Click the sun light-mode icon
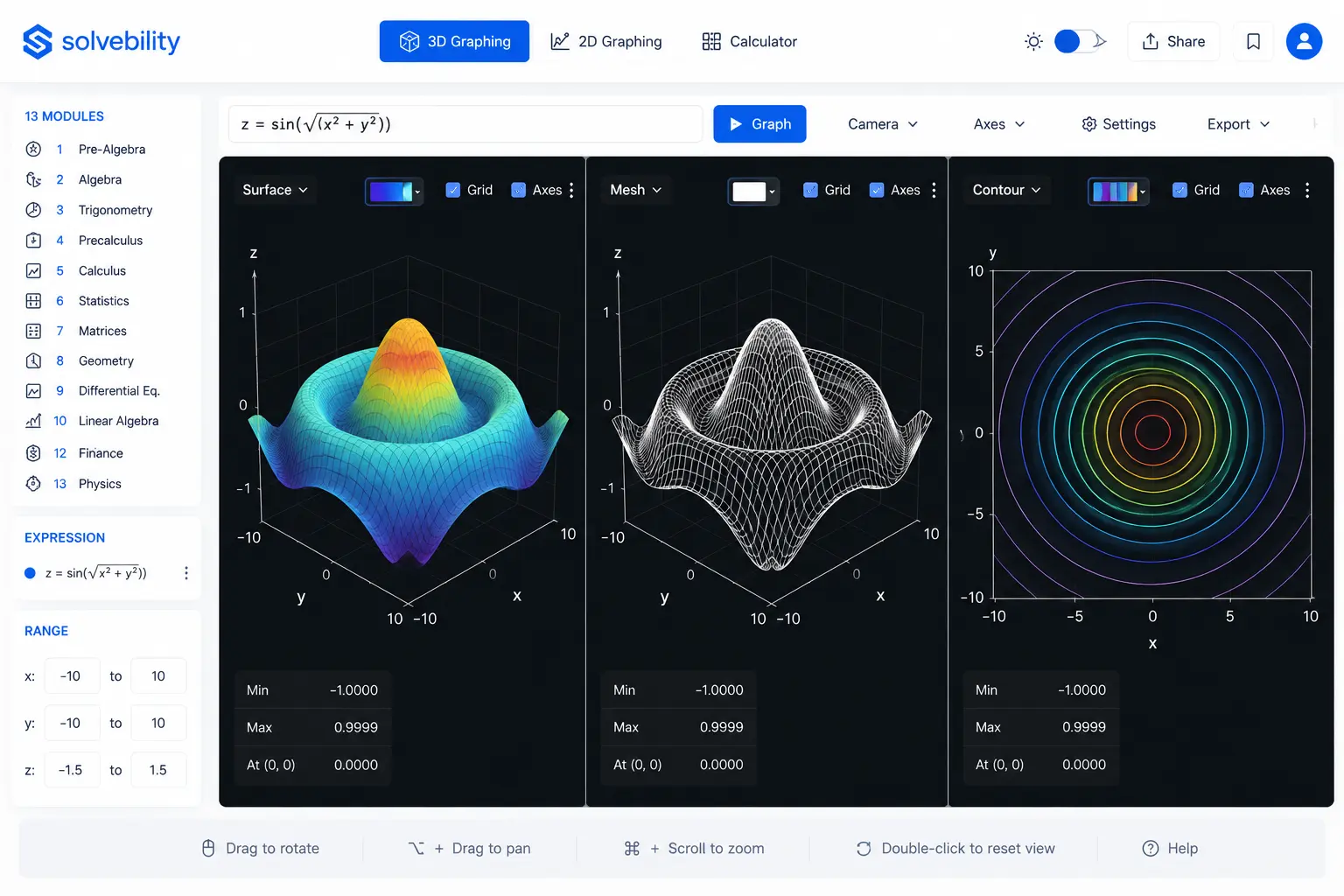Image resolution: width=1344 pixels, height=896 pixels. [1033, 41]
